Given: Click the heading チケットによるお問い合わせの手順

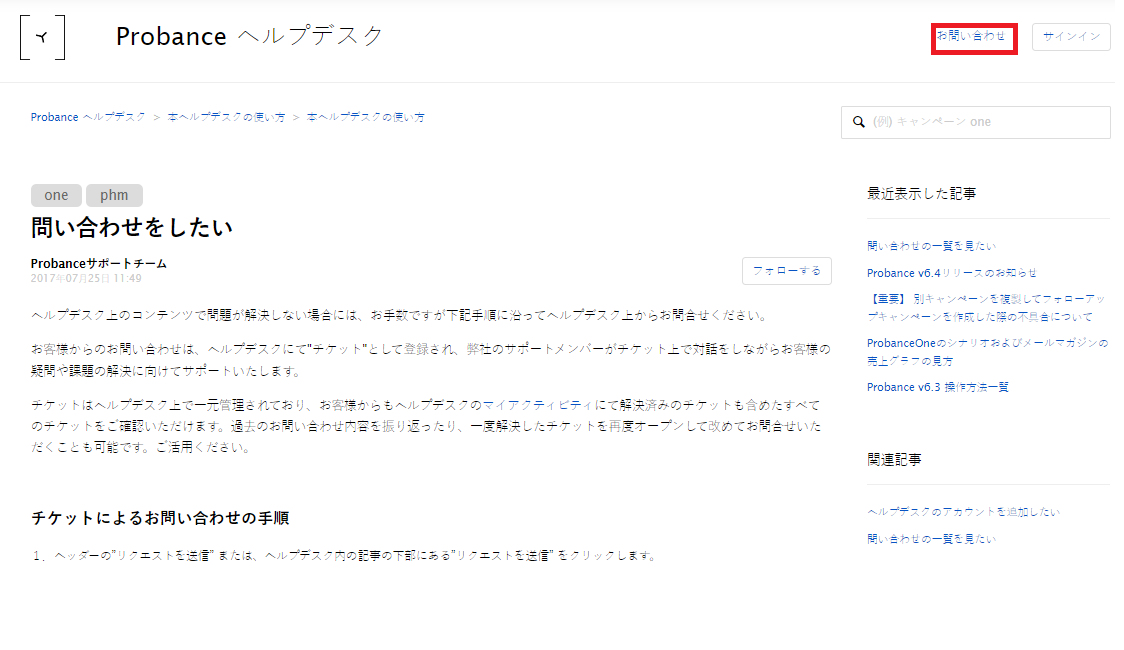Looking at the screenshot, I should 160,518.
